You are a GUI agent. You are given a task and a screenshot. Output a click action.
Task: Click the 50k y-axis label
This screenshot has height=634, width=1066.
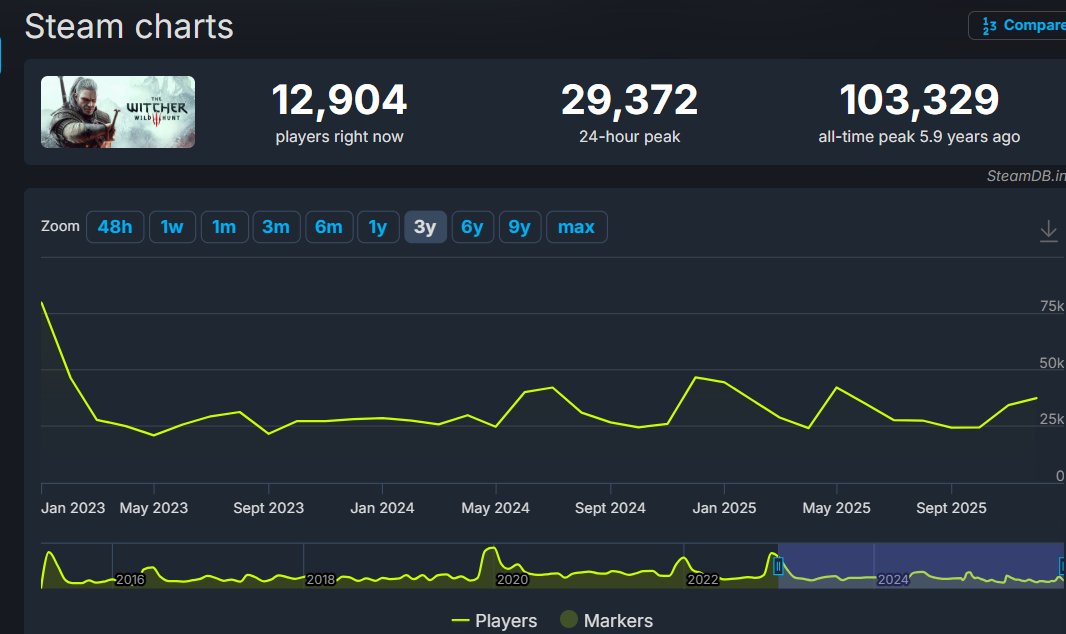pos(1052,363)
